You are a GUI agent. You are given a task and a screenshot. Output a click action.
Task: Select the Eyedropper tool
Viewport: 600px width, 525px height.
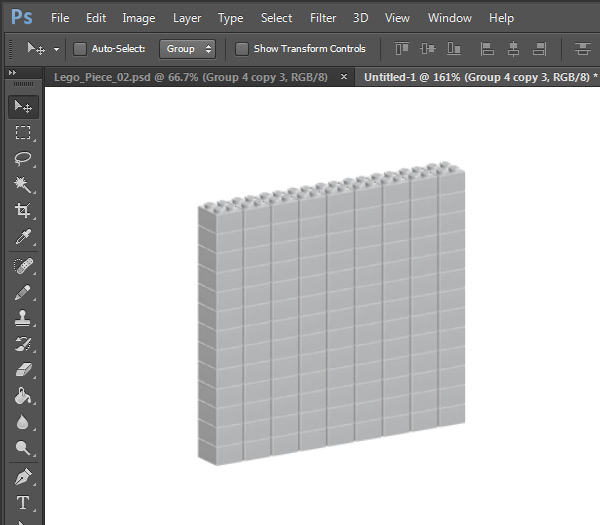pos(23,236)
